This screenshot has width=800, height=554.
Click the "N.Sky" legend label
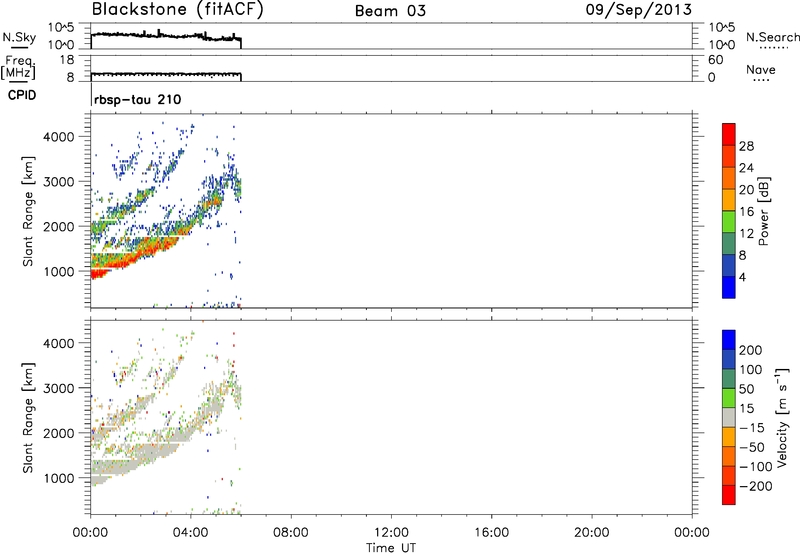(19, 37)
